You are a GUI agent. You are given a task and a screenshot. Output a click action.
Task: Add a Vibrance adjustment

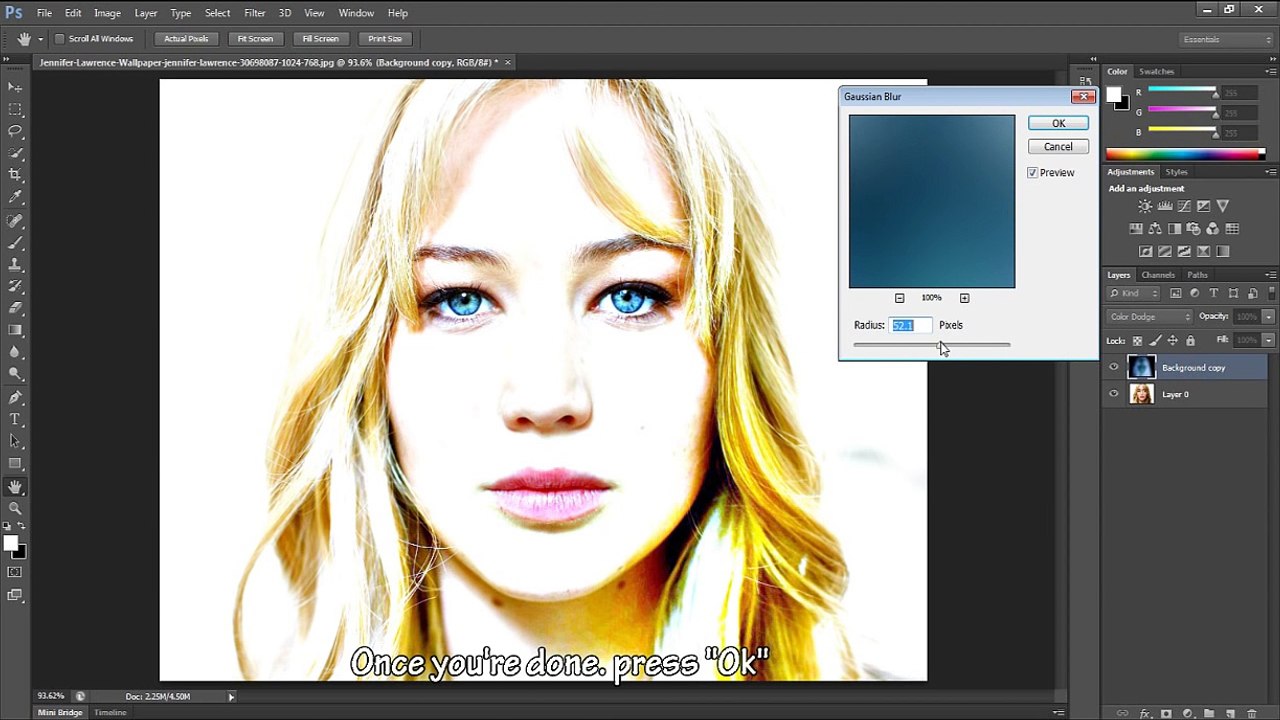[x=1223, y=206]
